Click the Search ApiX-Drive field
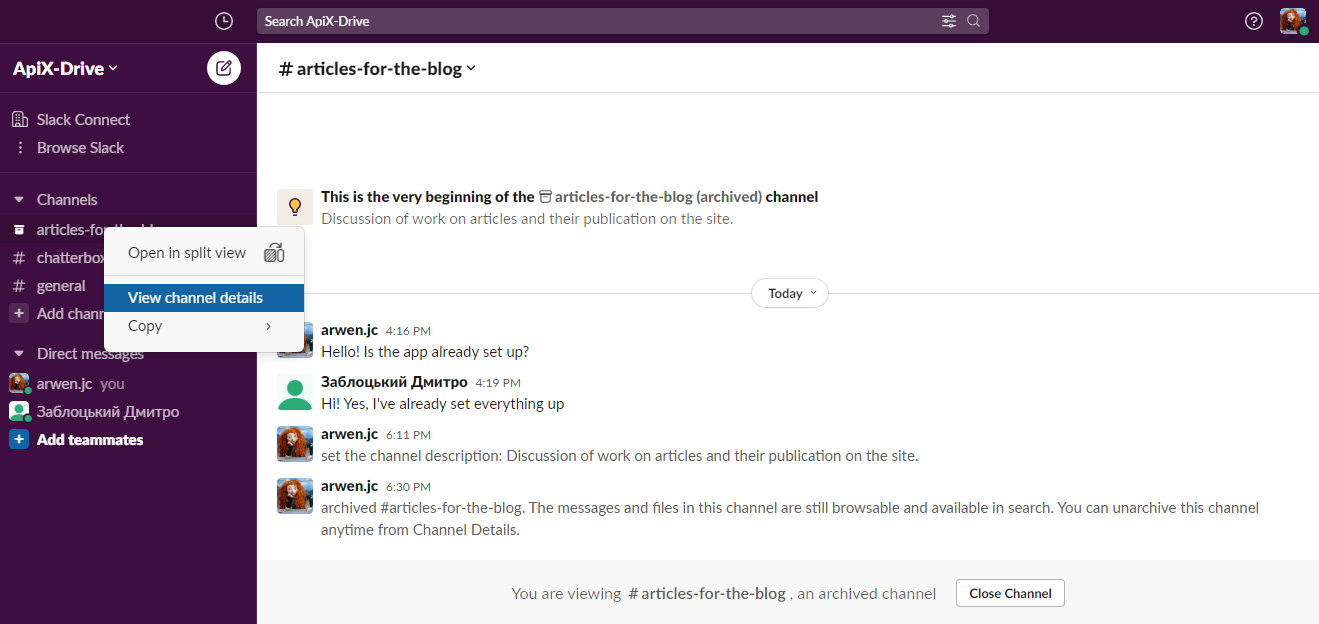Screen dimensions: 1319x624 622,21
